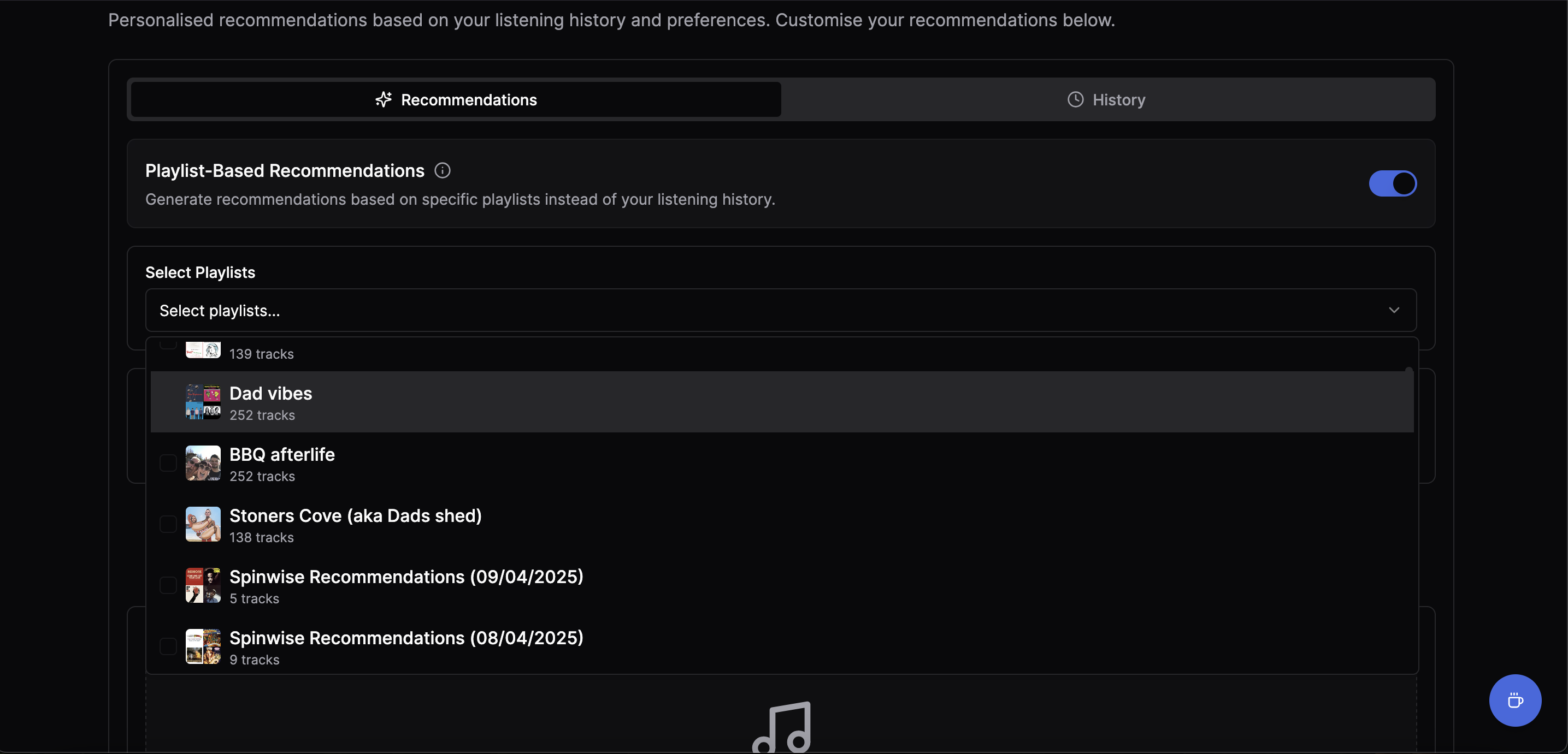1568x754 pixels.
Task: Tick the Stoners Cove (aka Dads shed) checkbox
Action: coord(168,524)
